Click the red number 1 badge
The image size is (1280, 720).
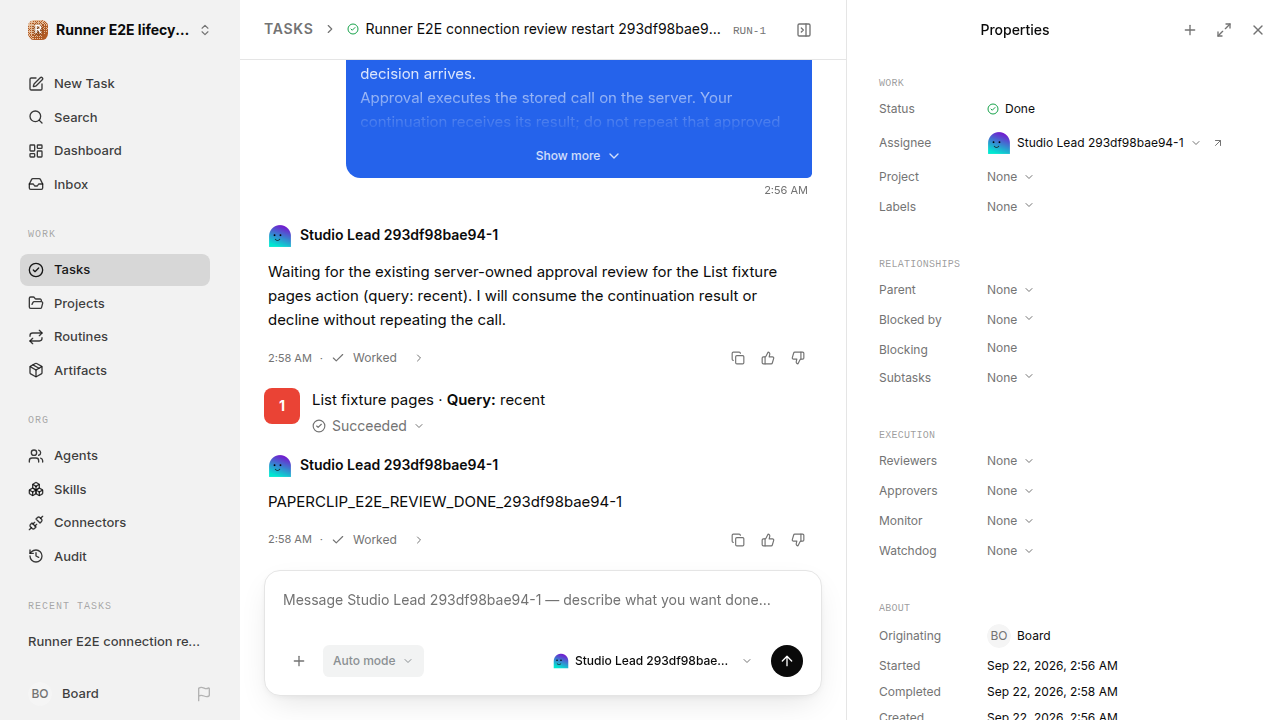click(x=282, y=406)
